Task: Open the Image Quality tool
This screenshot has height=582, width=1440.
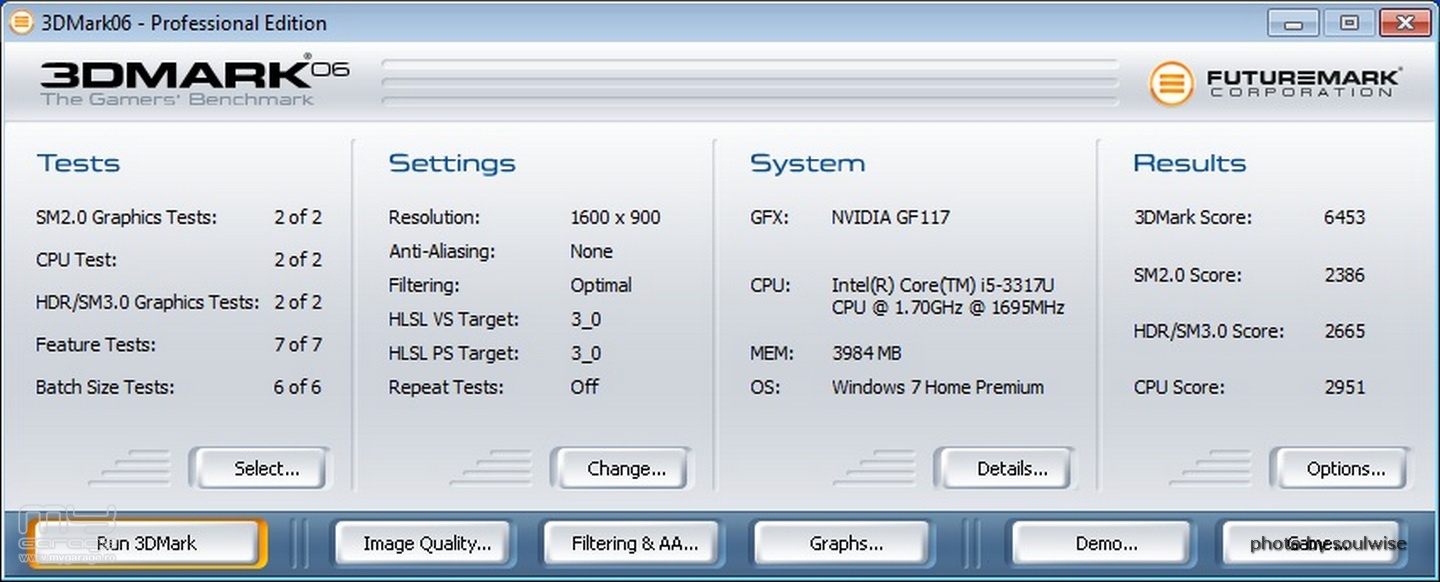Action: point(424,544)
